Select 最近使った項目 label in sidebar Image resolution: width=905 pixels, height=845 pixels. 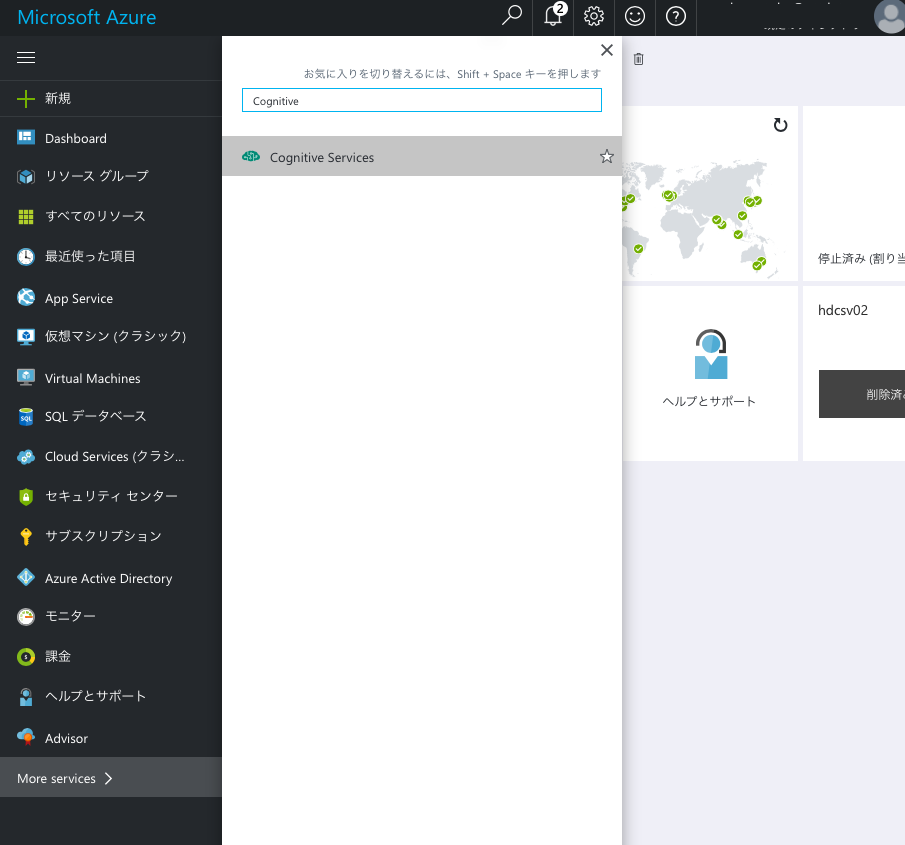coord(90,256)
